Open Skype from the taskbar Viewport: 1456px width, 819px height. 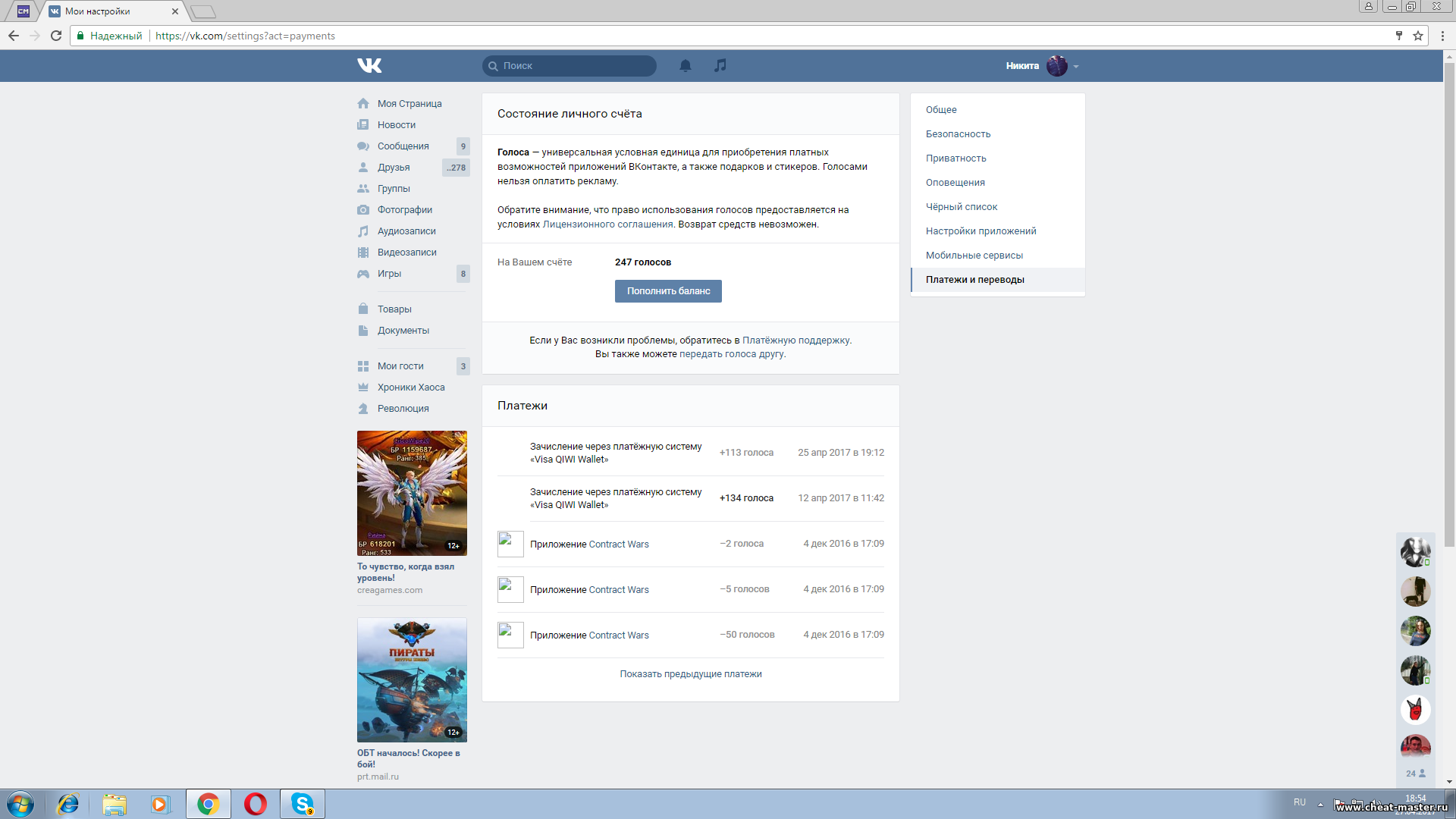(303, 804)
